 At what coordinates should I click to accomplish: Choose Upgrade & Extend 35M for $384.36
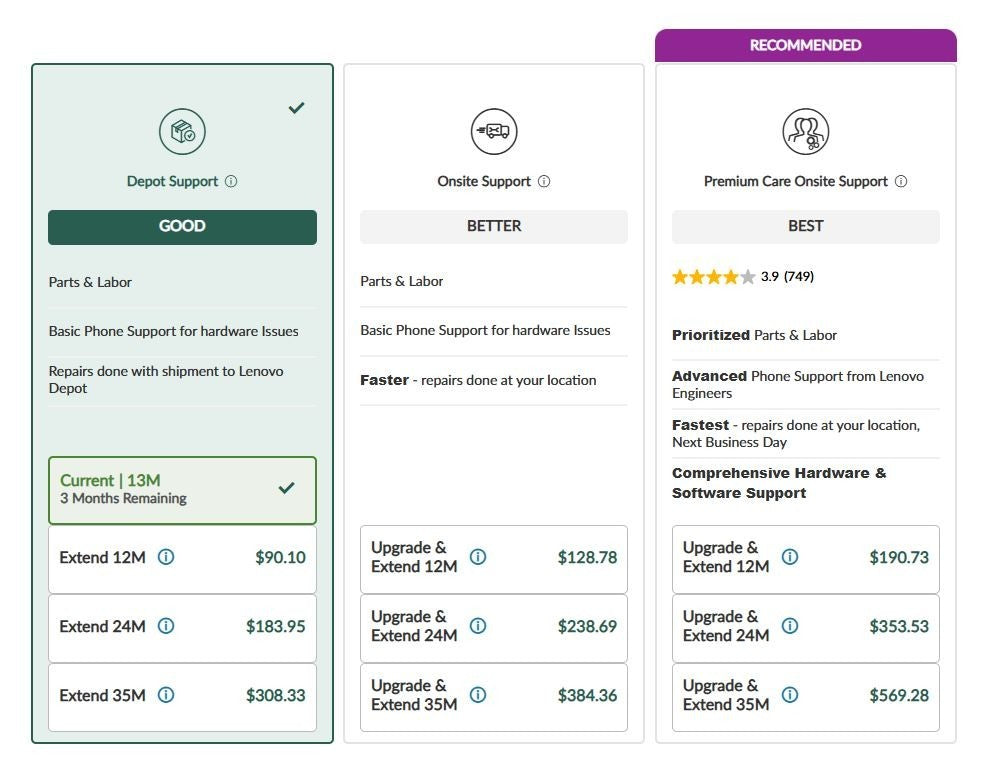pos(494,696)
